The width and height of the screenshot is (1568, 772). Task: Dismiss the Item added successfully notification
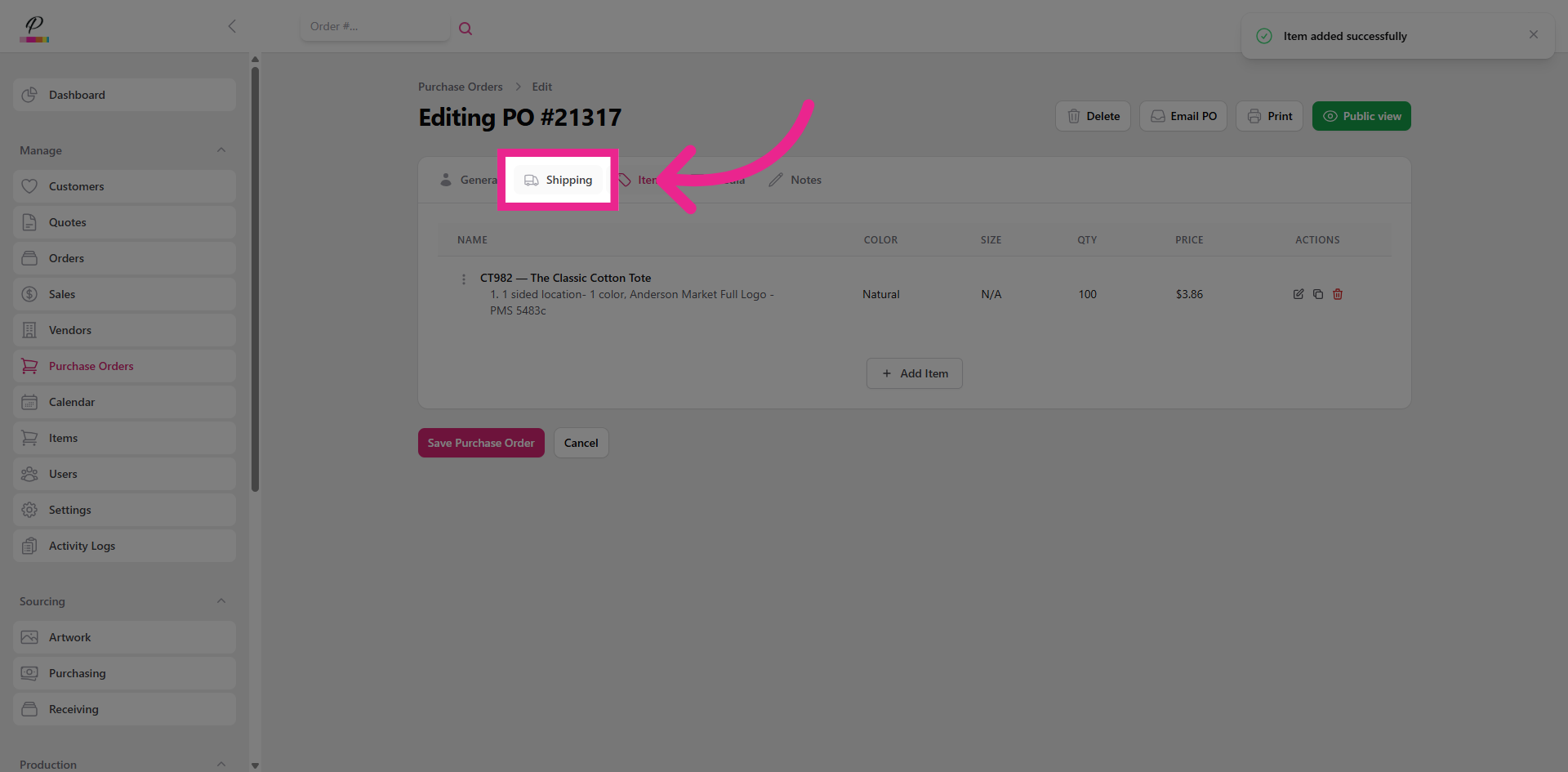(1533, 34)
